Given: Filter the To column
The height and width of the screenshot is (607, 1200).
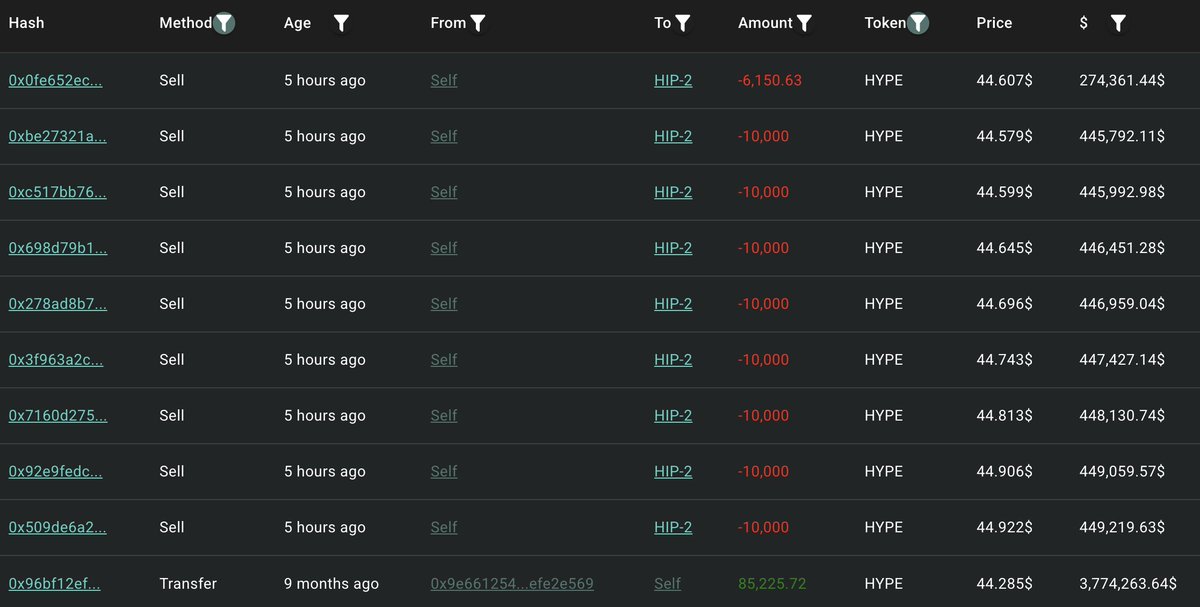Looking at the screenshot, I should (683, 23).
